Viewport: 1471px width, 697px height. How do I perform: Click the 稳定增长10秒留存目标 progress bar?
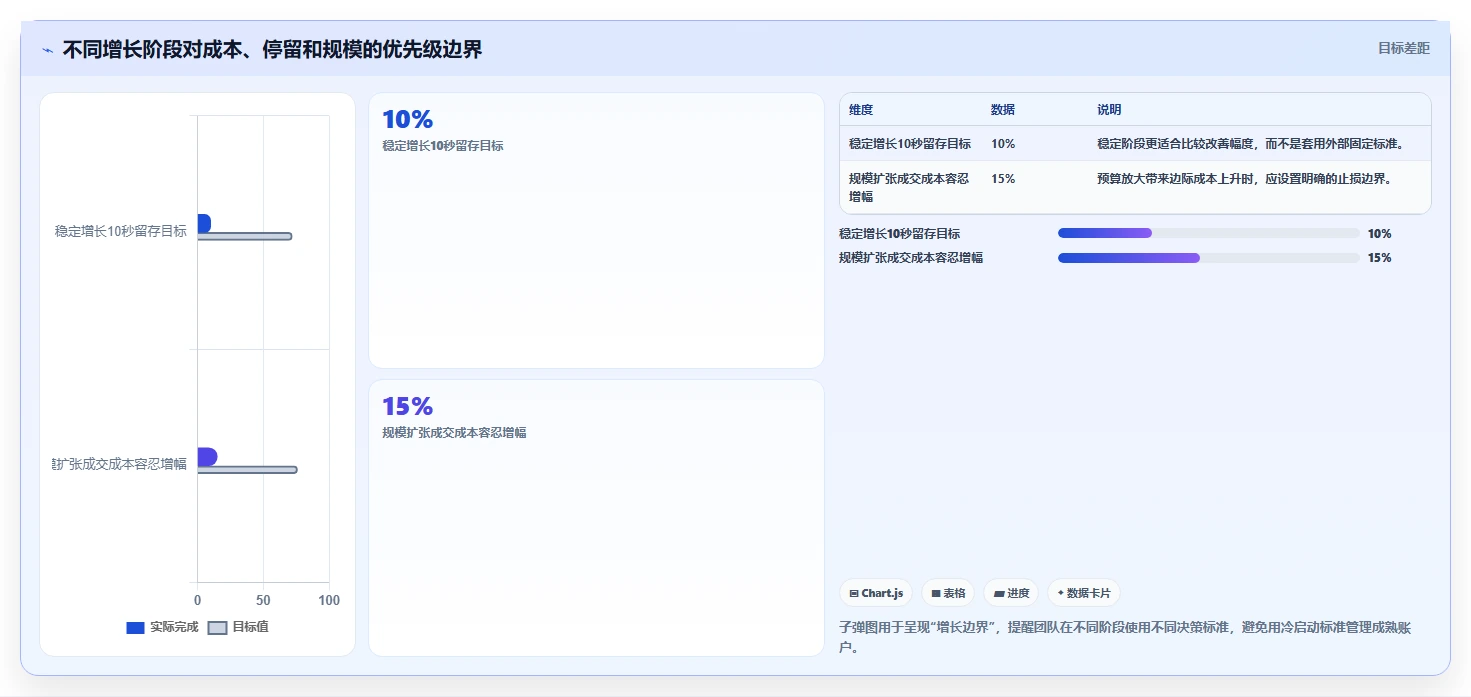1208,233
